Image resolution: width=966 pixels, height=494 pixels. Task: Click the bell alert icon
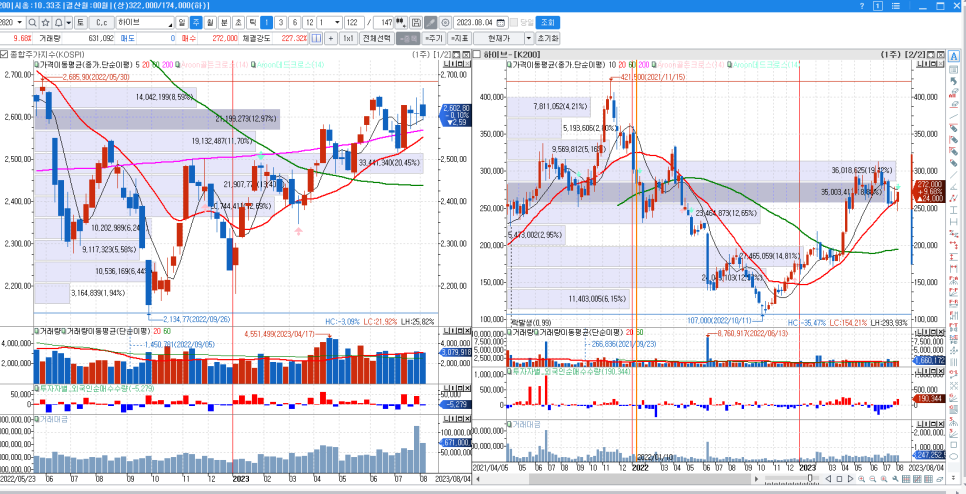(58, 22)
